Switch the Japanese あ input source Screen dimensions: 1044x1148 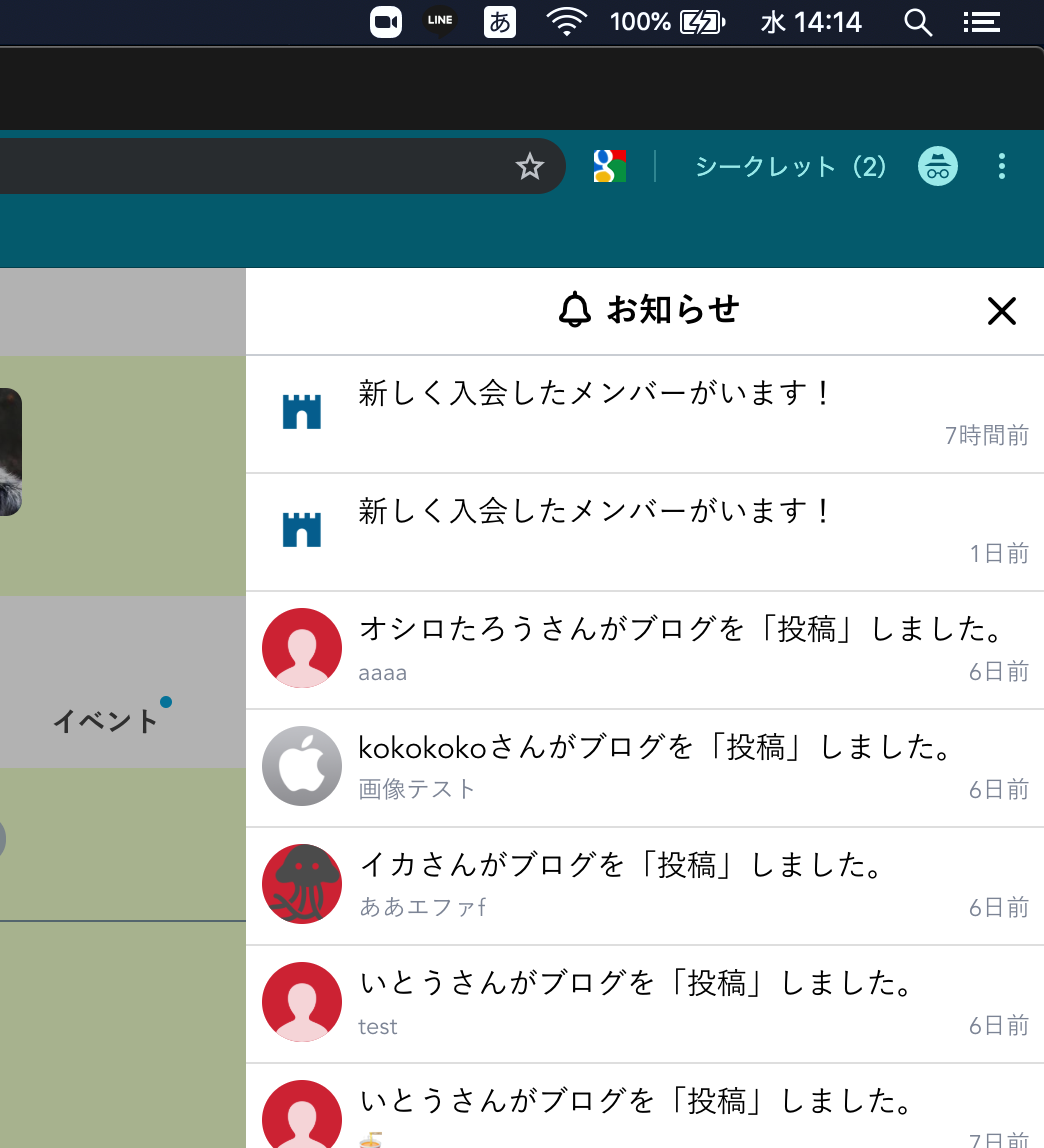point(500,22)
